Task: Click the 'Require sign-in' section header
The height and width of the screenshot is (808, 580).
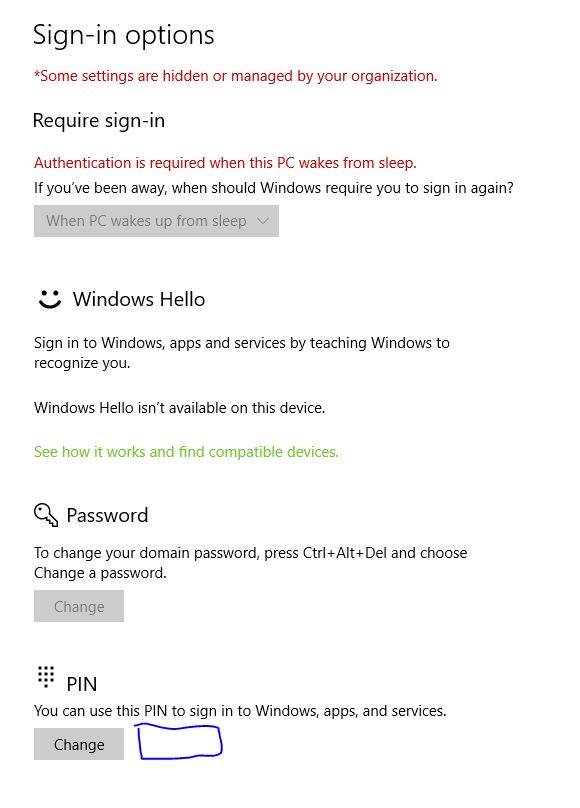Action: [98, 120]
